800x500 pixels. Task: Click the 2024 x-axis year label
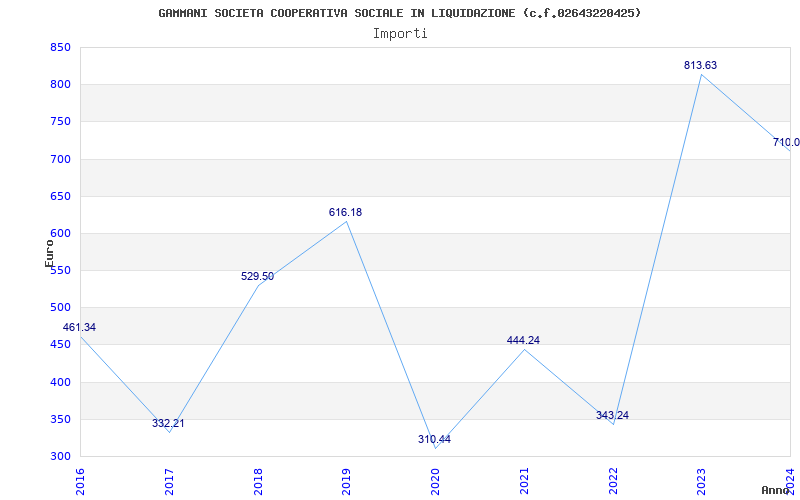[790, 481]
